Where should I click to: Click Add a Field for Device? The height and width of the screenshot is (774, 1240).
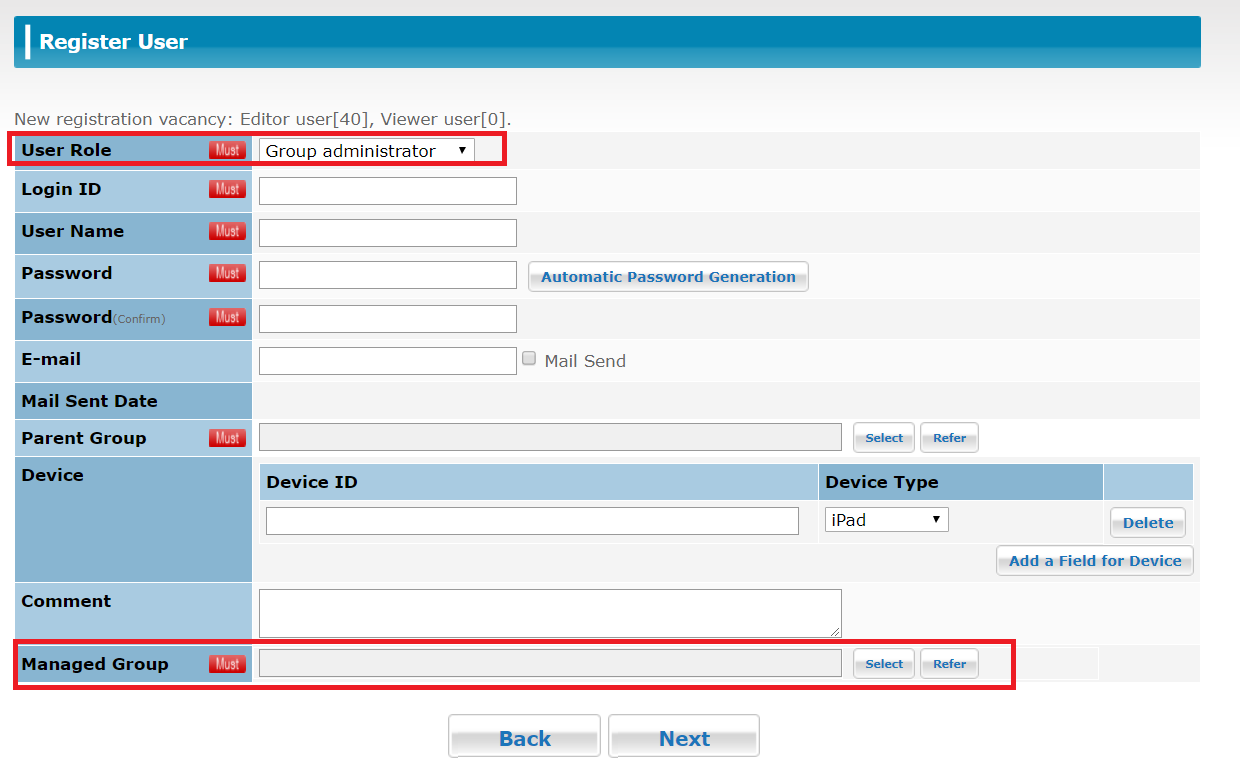pyautogui.click(x=1094, y=561)
